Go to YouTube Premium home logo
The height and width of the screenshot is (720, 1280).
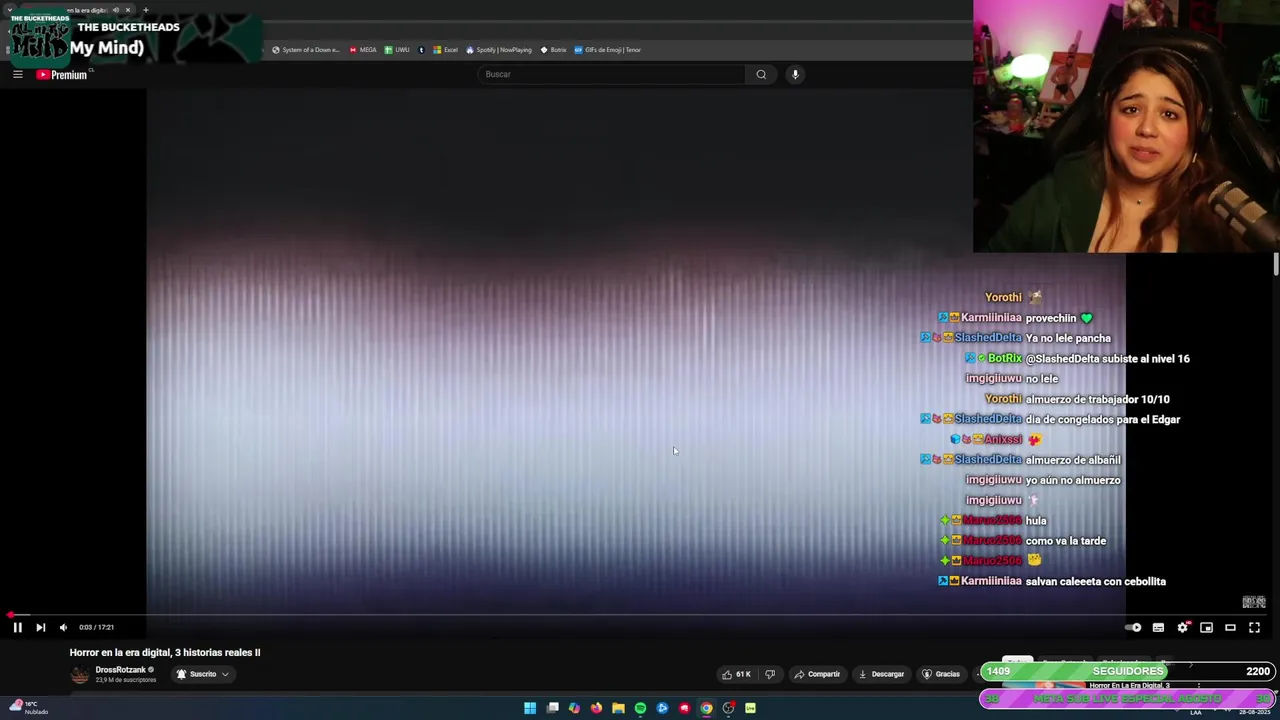pos(62,75)
